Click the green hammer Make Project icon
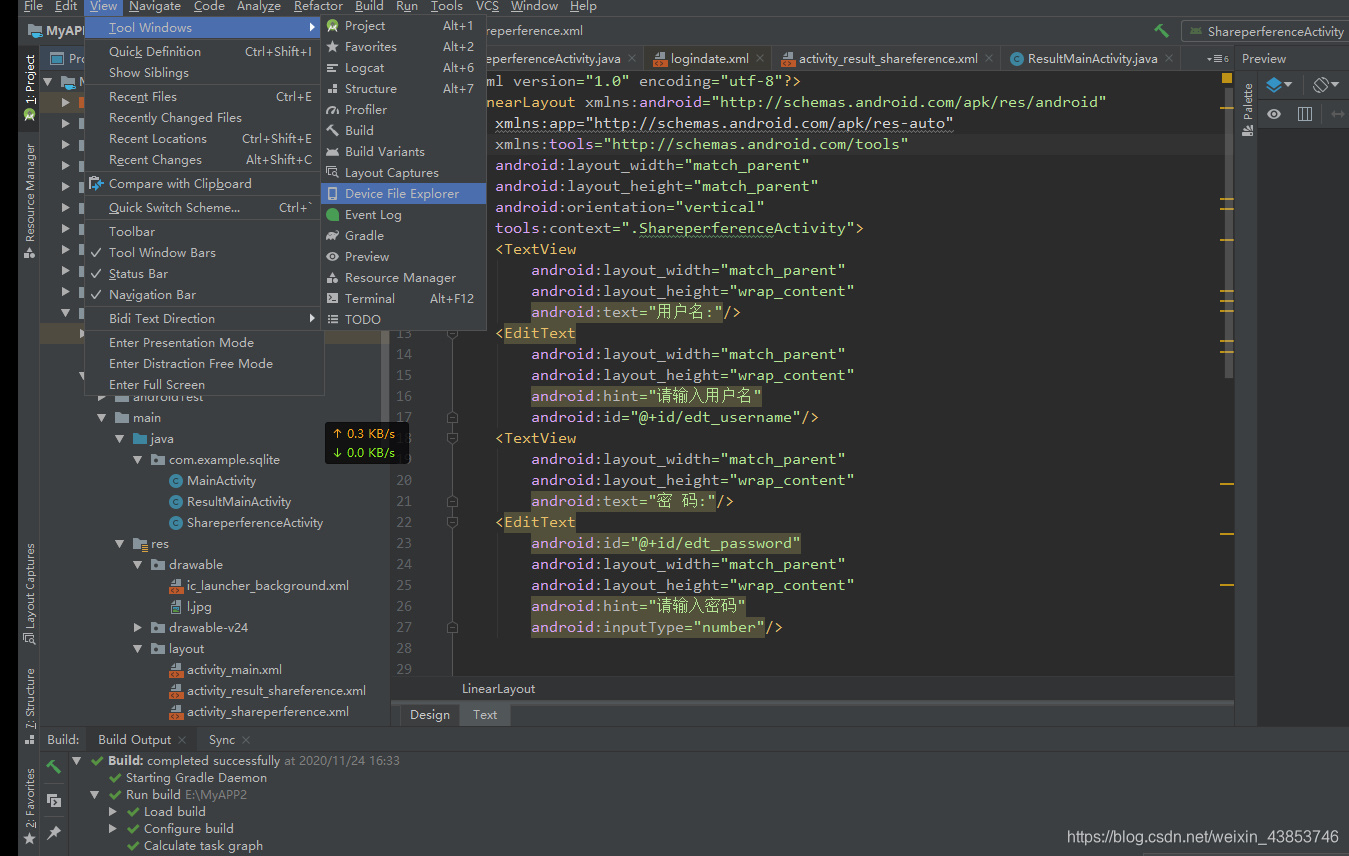 pyautogui.click(x=1161, y=31)
